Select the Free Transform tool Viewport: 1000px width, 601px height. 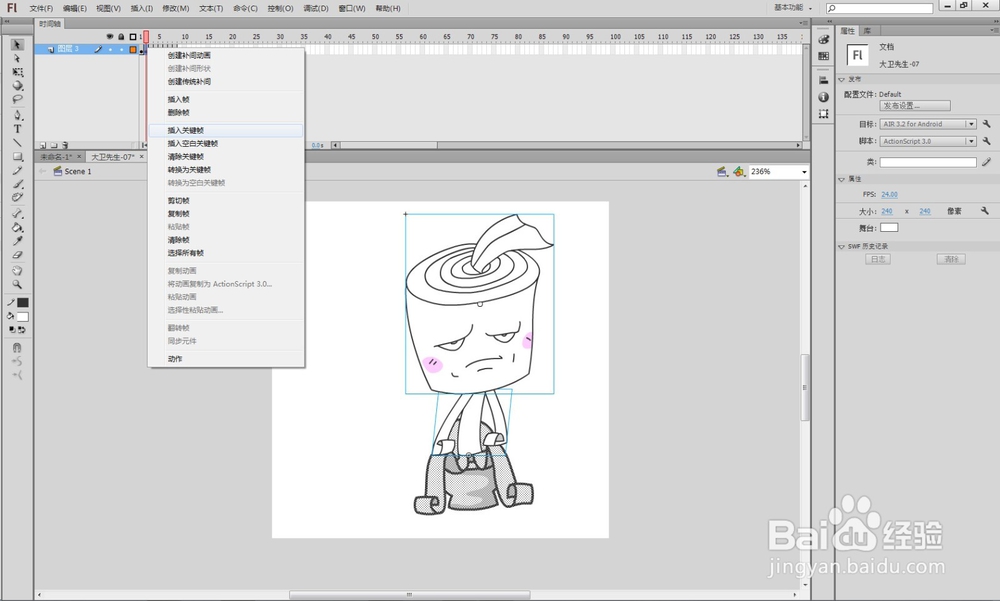tap(17, 72)
